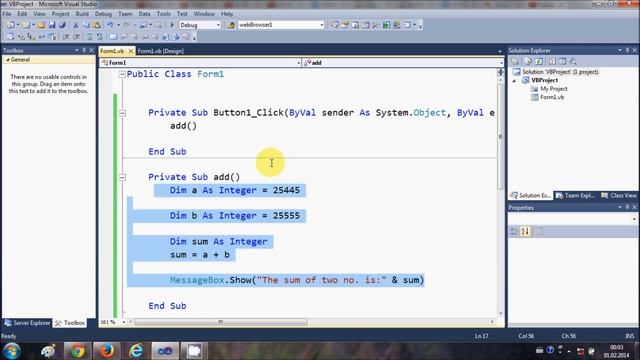Open the Build menu
Screen dimensions: 640x360
tap(82, 14)
